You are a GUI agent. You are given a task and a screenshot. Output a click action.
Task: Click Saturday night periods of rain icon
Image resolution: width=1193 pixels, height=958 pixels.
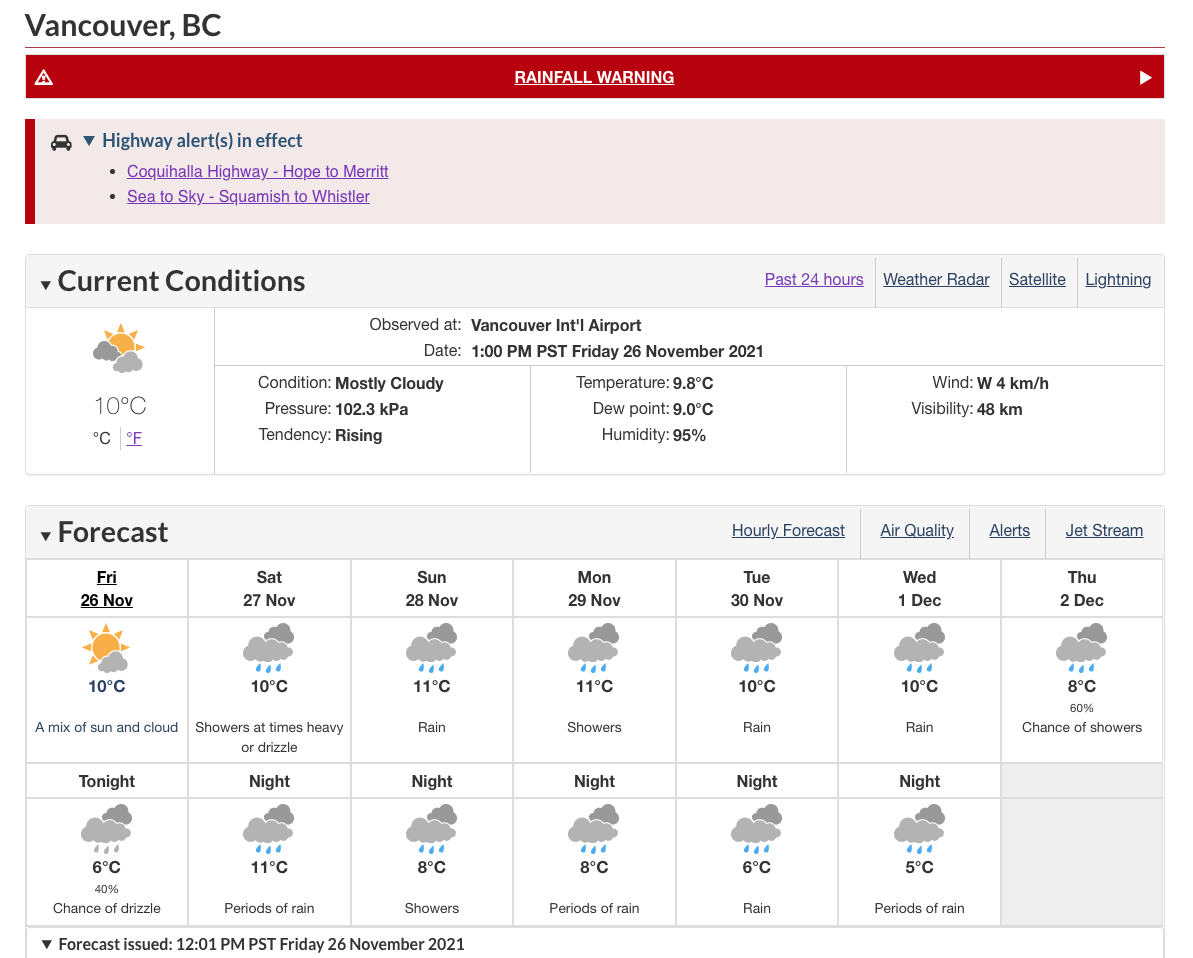tap(269, 829)
